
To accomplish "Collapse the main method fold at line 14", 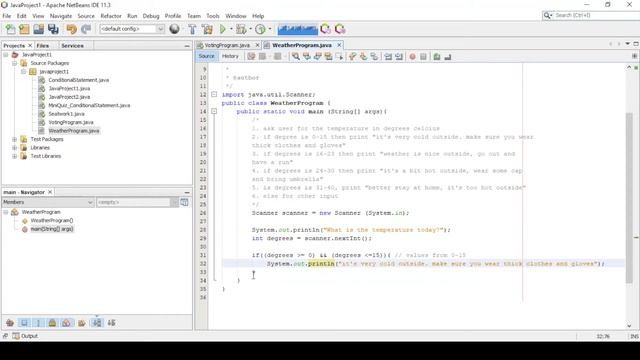I will [x=214, y=111].
